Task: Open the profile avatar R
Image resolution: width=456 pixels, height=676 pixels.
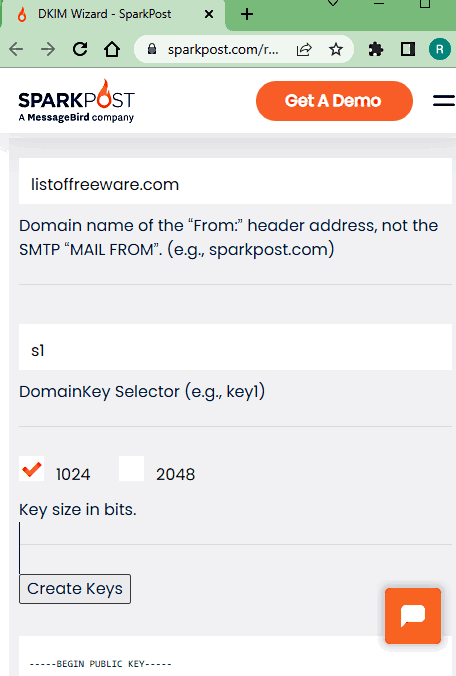Action: (x=439, y=49)
